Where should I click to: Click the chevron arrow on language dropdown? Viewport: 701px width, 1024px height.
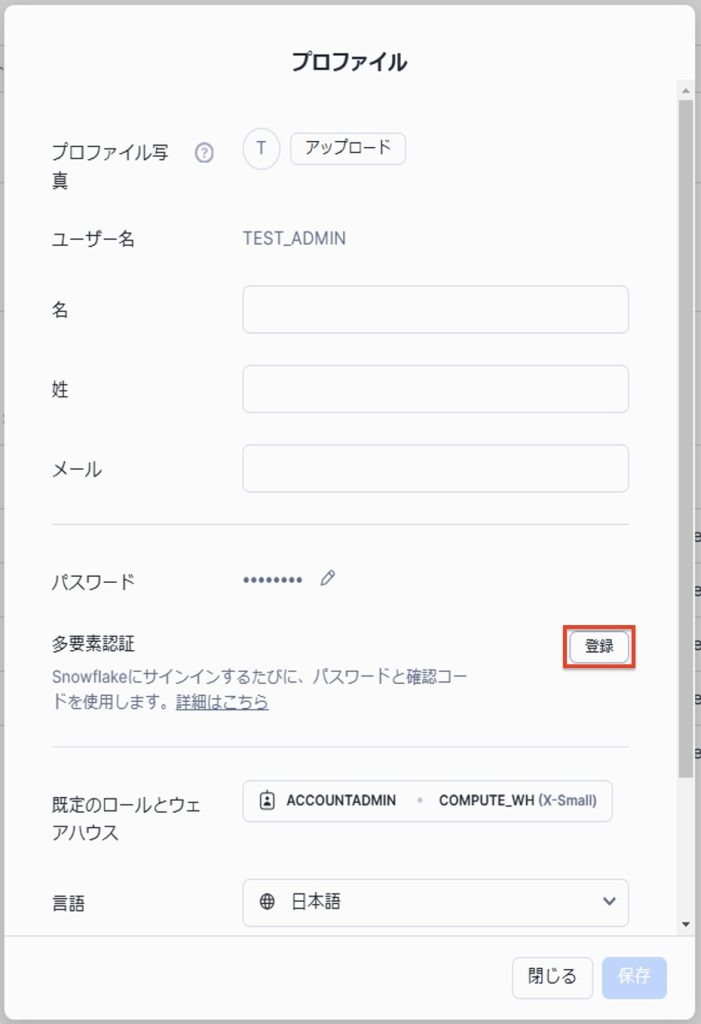(609, 902)
